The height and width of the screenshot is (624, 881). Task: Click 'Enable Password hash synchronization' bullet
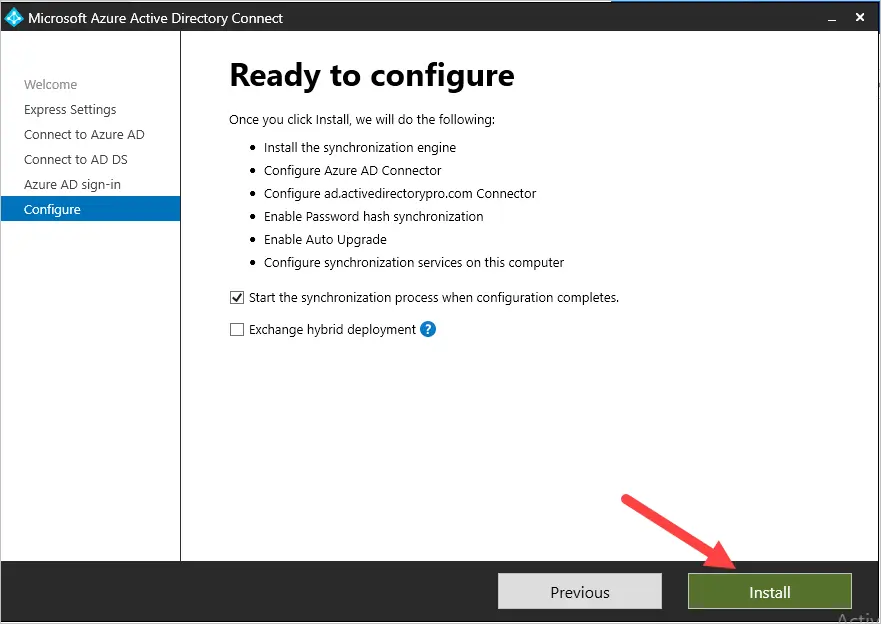[x=374, y=217]
